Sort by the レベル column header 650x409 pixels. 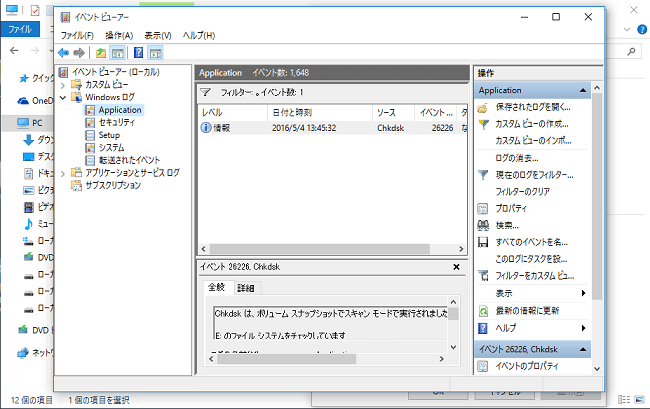(x=233, y=112)
